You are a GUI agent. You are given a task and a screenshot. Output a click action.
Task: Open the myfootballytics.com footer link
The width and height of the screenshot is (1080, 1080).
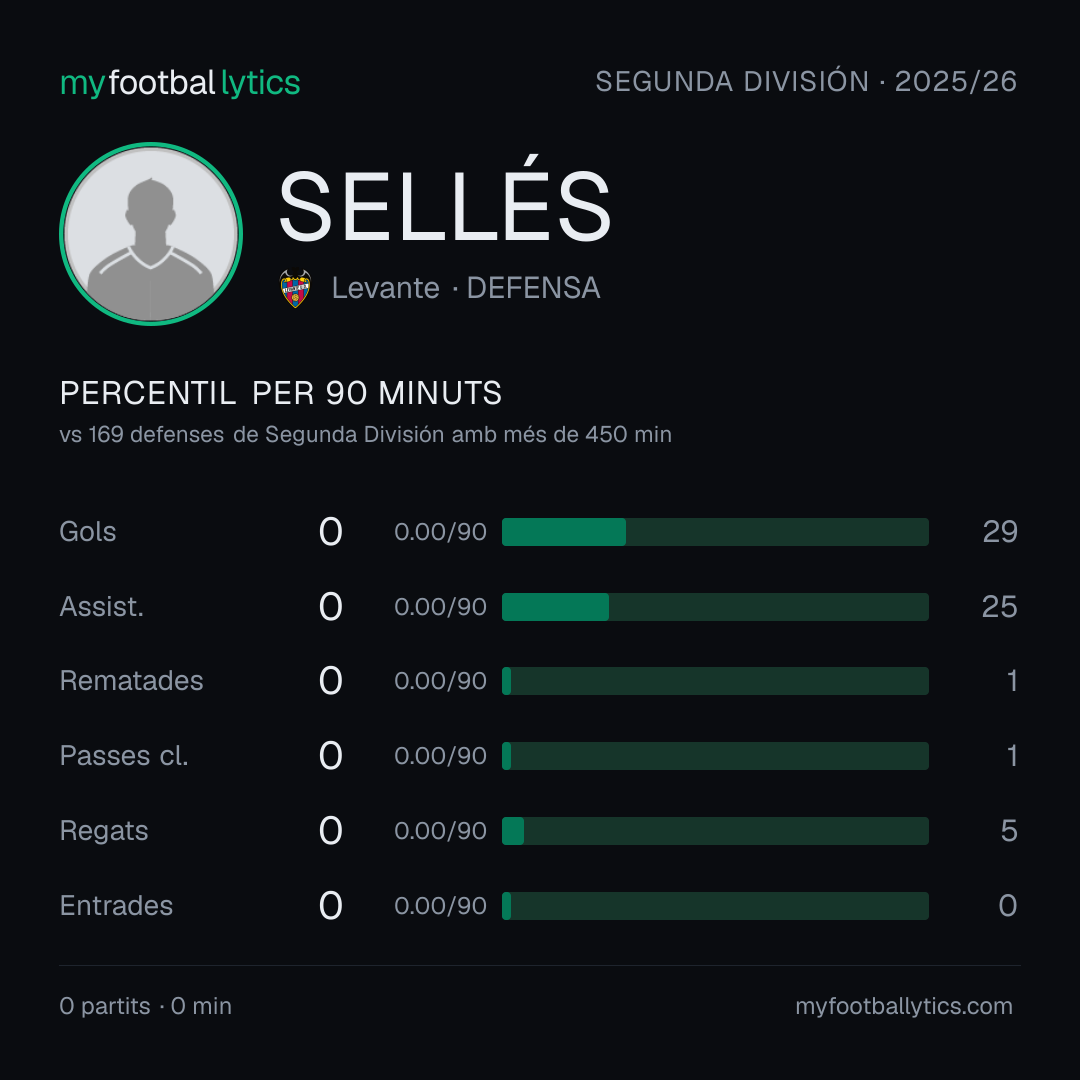point(904,1006)
